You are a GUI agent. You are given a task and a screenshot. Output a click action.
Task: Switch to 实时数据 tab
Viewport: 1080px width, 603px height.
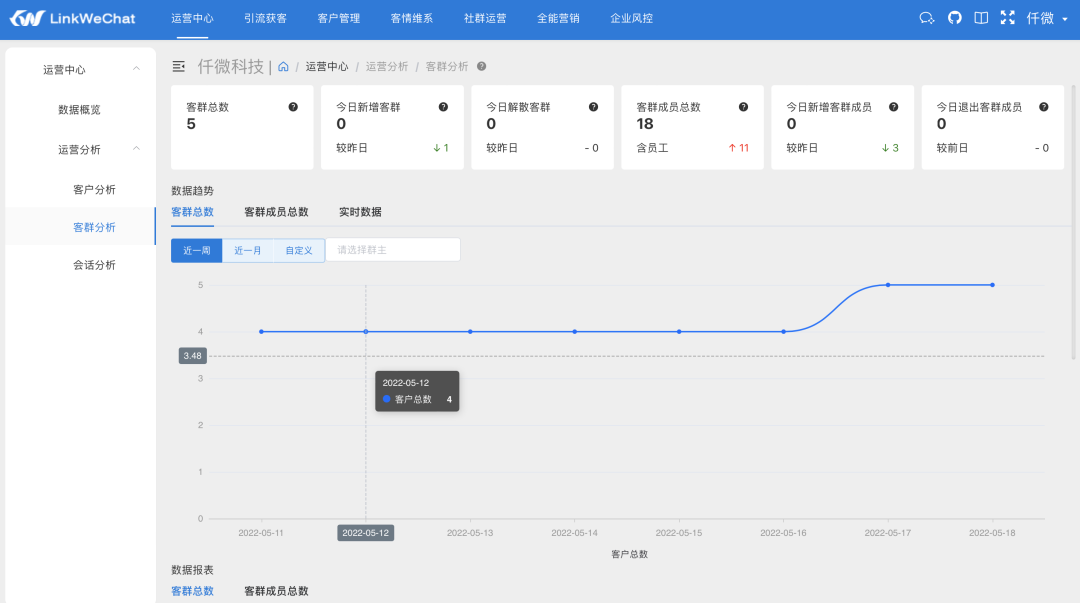[x=360, y=212]
